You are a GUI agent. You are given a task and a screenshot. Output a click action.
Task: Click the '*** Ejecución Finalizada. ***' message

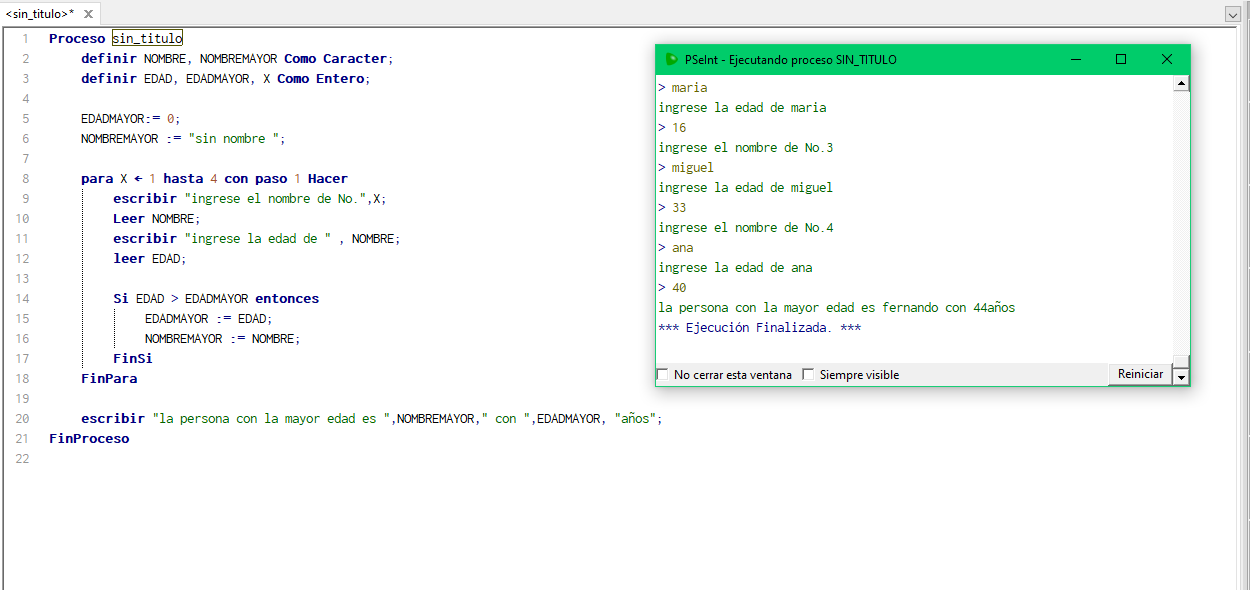760,327
